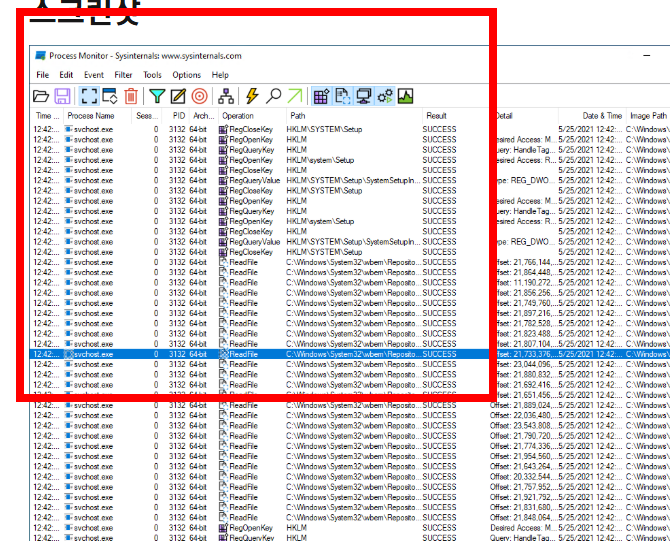Click the Image Path column header
The height and width of the screenshot is (541, 670).
(x=648, y=116)
